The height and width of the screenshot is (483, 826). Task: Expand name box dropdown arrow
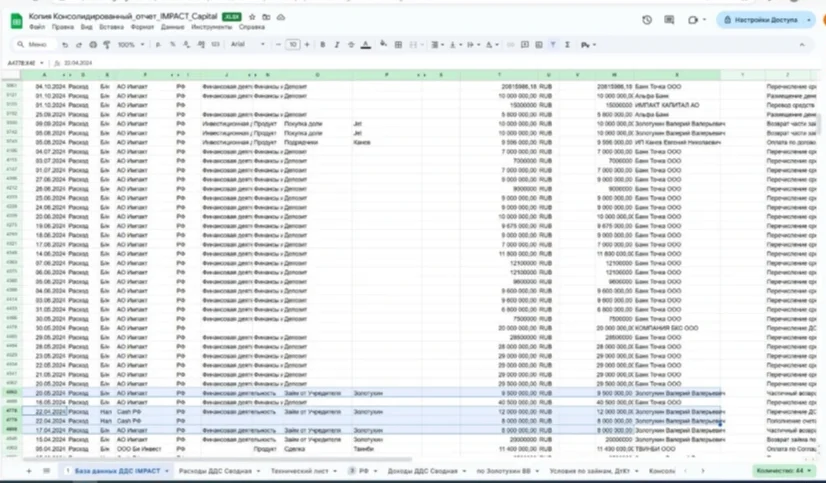42,63
